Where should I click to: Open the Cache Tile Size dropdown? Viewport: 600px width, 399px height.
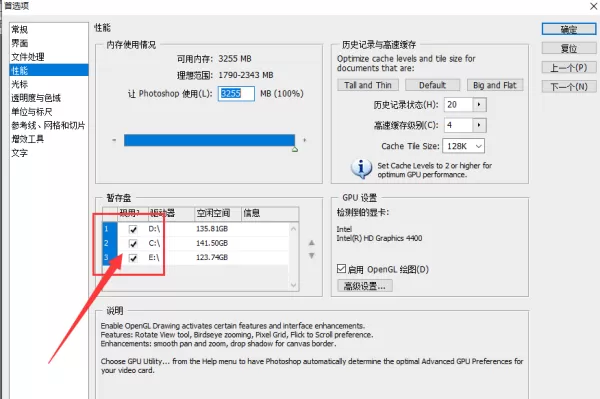coord(463,146)
